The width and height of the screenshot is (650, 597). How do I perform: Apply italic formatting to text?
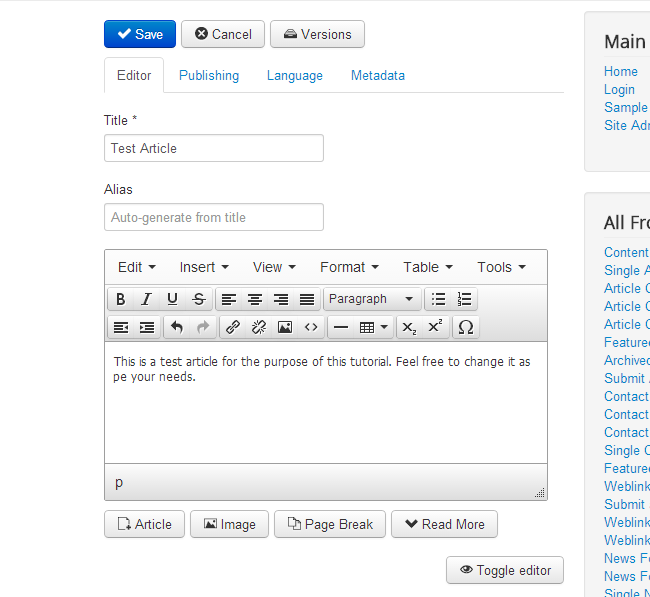pyautogui.click(x=147, y=299)
